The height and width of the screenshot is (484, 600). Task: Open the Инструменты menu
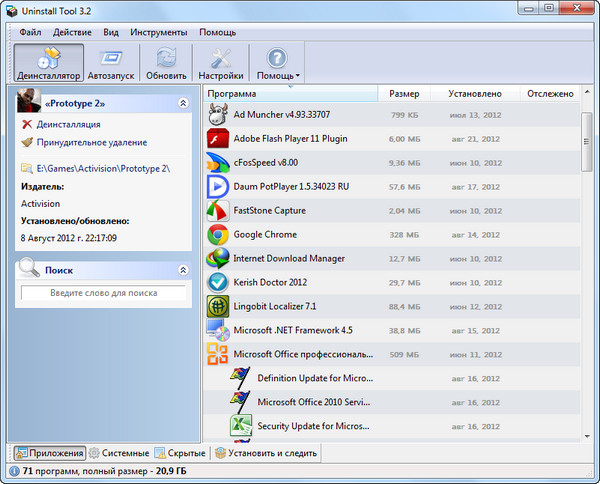point(158,32)
